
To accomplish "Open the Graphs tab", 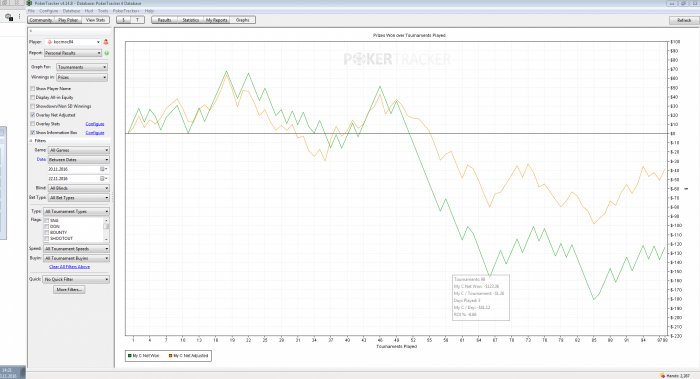I will 242,20.
